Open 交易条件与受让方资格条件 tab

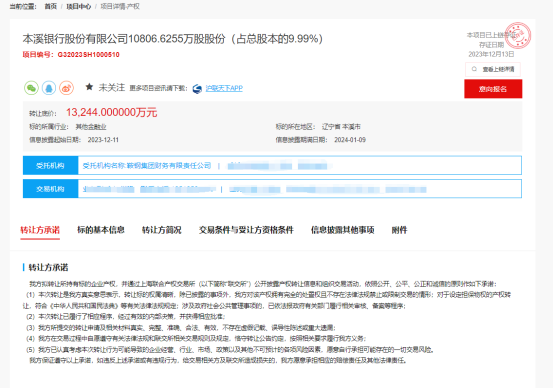[x=246, y=230]
